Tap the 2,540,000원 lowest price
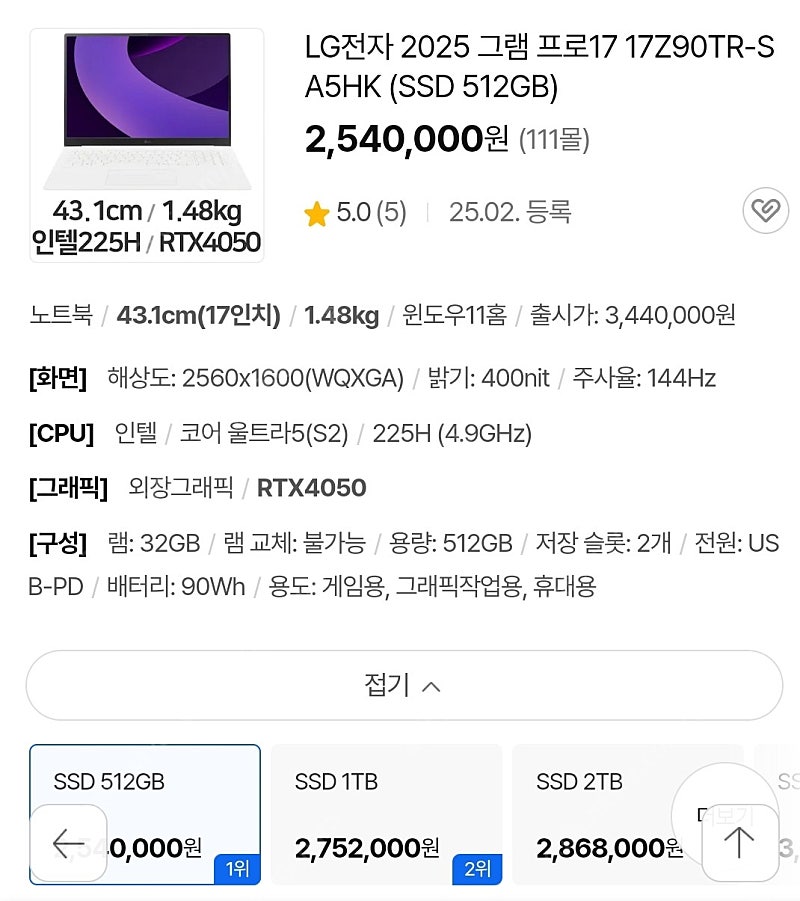The image size is (800, 901). (x=406, y=140)
